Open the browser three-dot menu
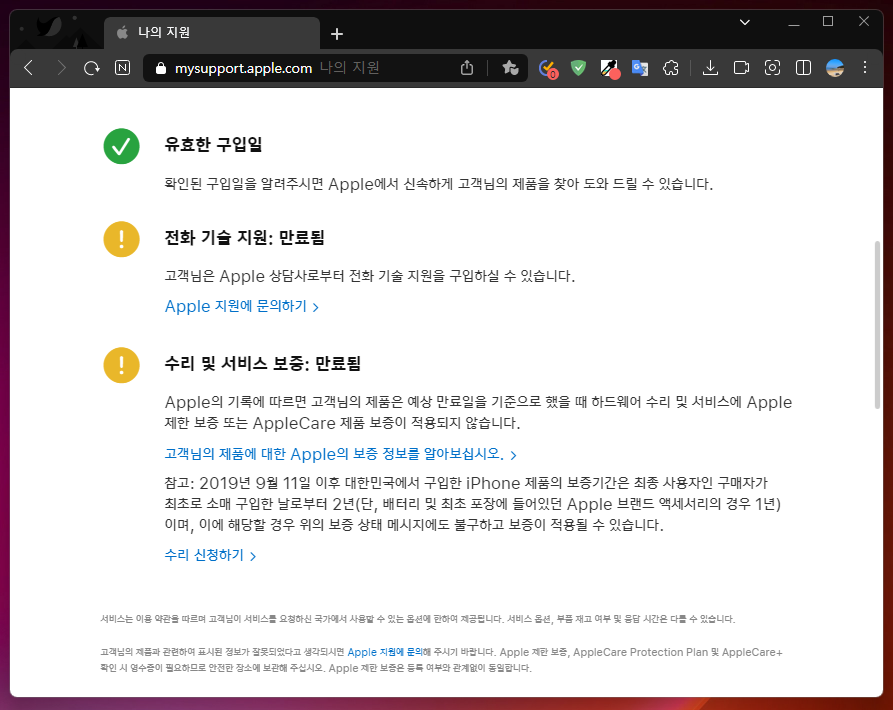 [865, 68]
